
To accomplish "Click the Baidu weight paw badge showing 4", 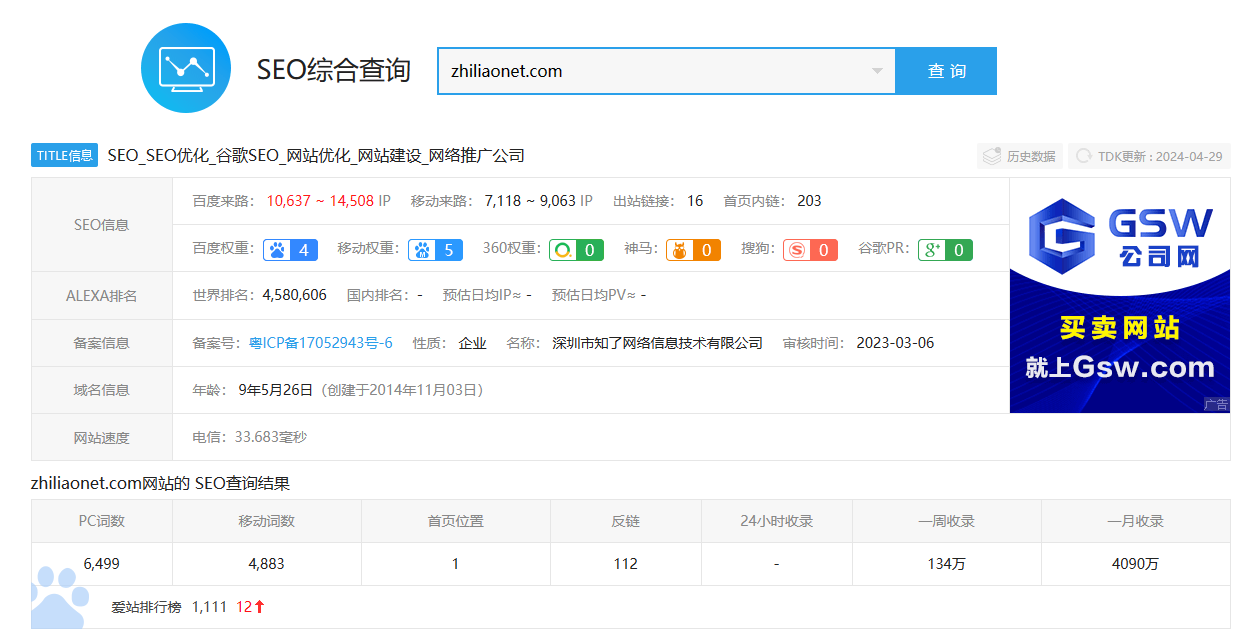I will 290,249.
